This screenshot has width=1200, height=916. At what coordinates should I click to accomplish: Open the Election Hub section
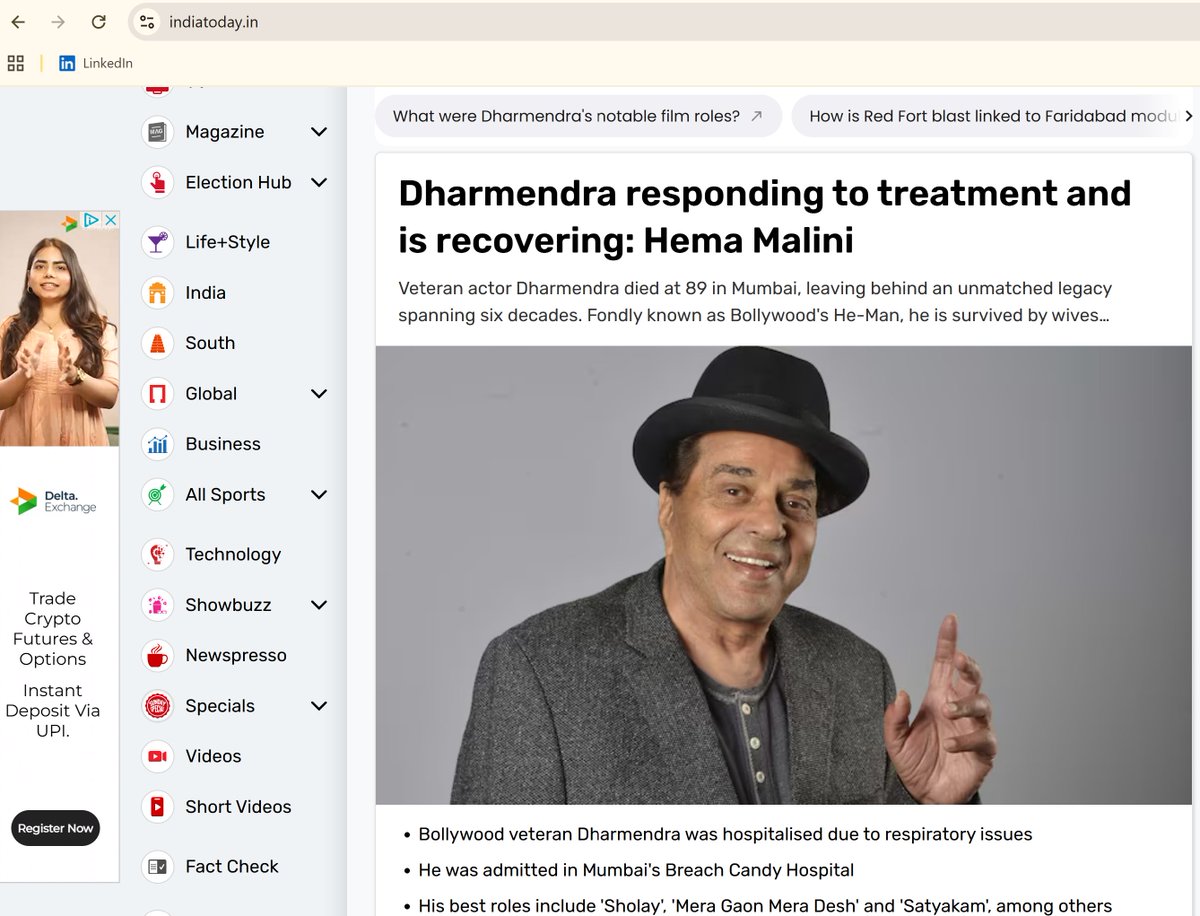click(238, 182)
